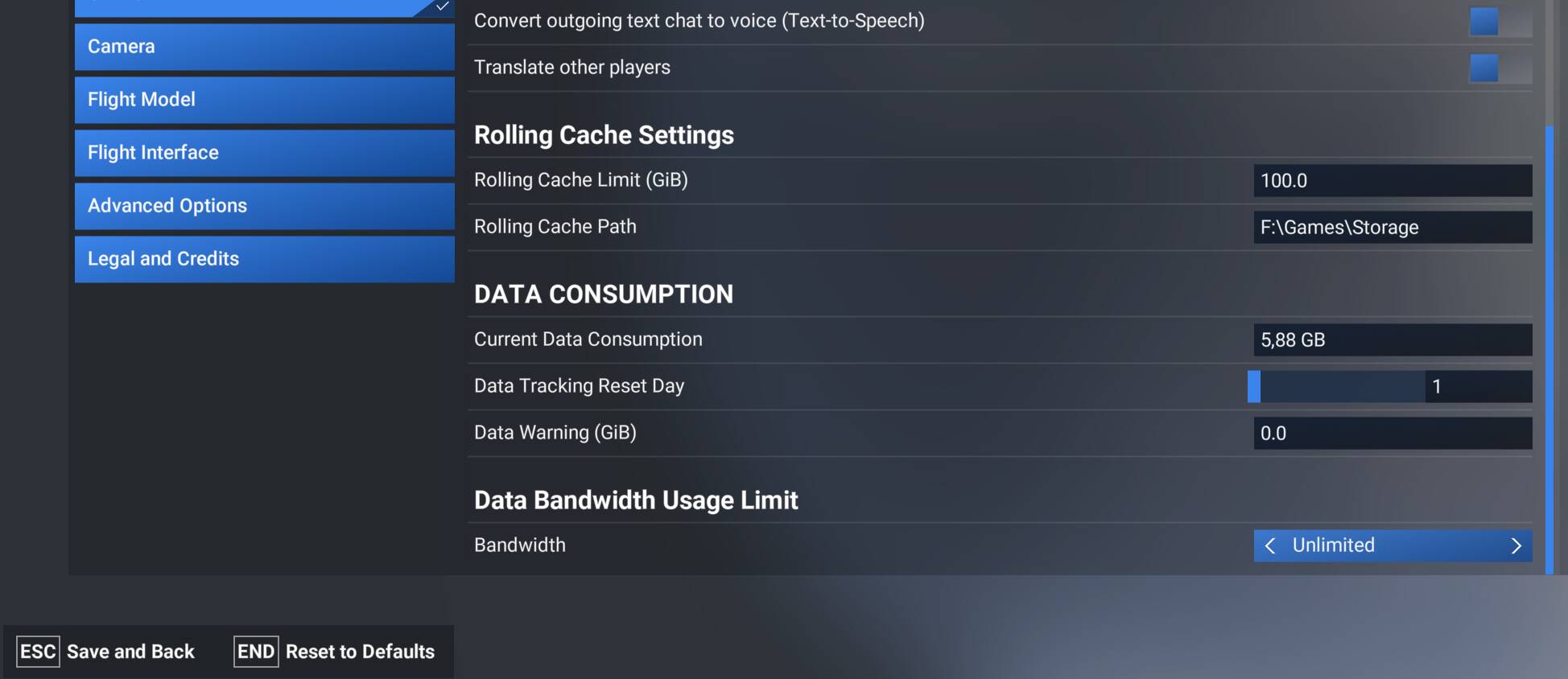Open Legal and Credits section
The width and height of the screenshot is (1568, 679).
tap(264, 259)
